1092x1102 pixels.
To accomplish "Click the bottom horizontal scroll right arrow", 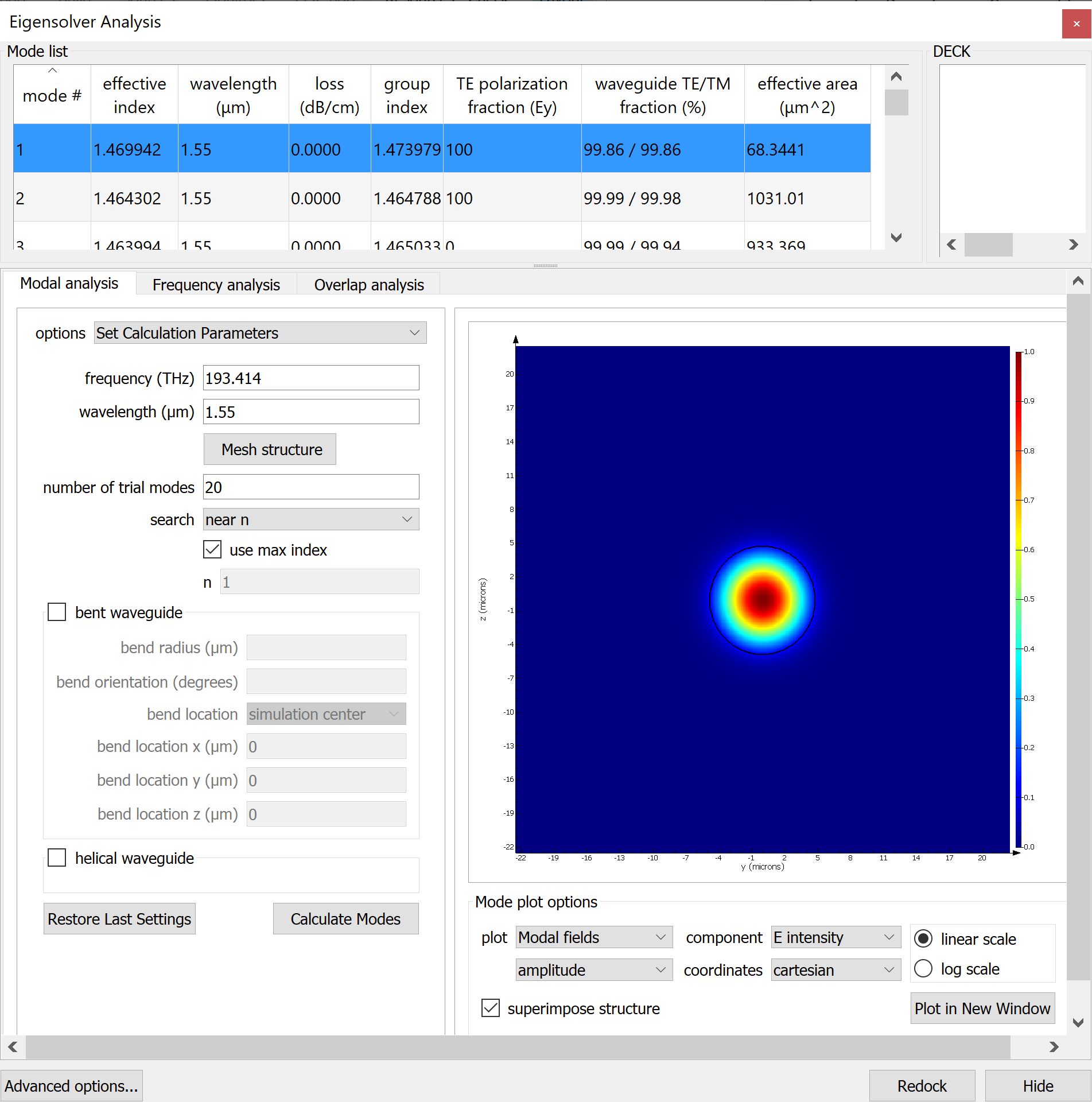I will tap(1054, 1047).
